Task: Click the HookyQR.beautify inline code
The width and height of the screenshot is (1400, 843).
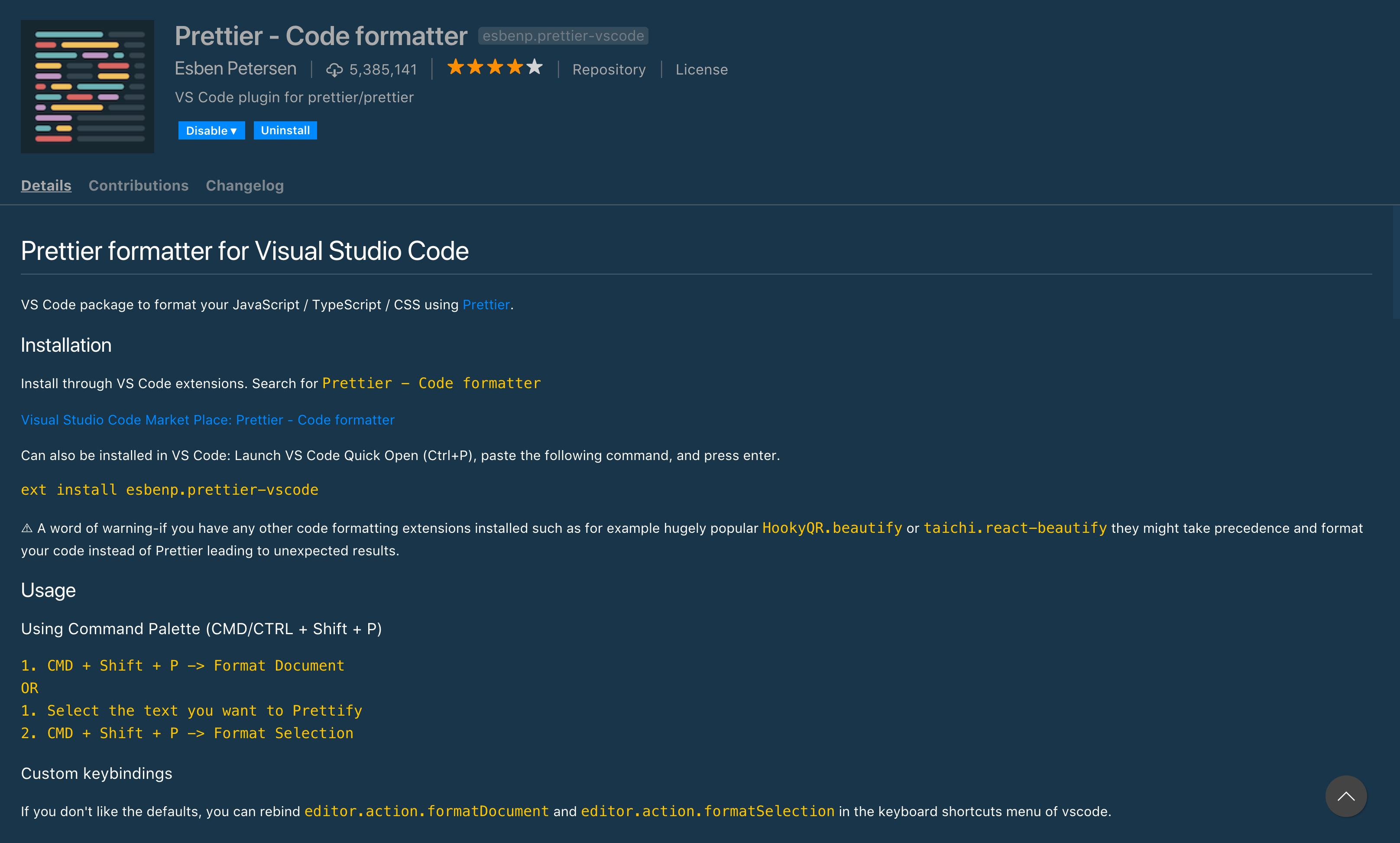Action: coord(832,528)
